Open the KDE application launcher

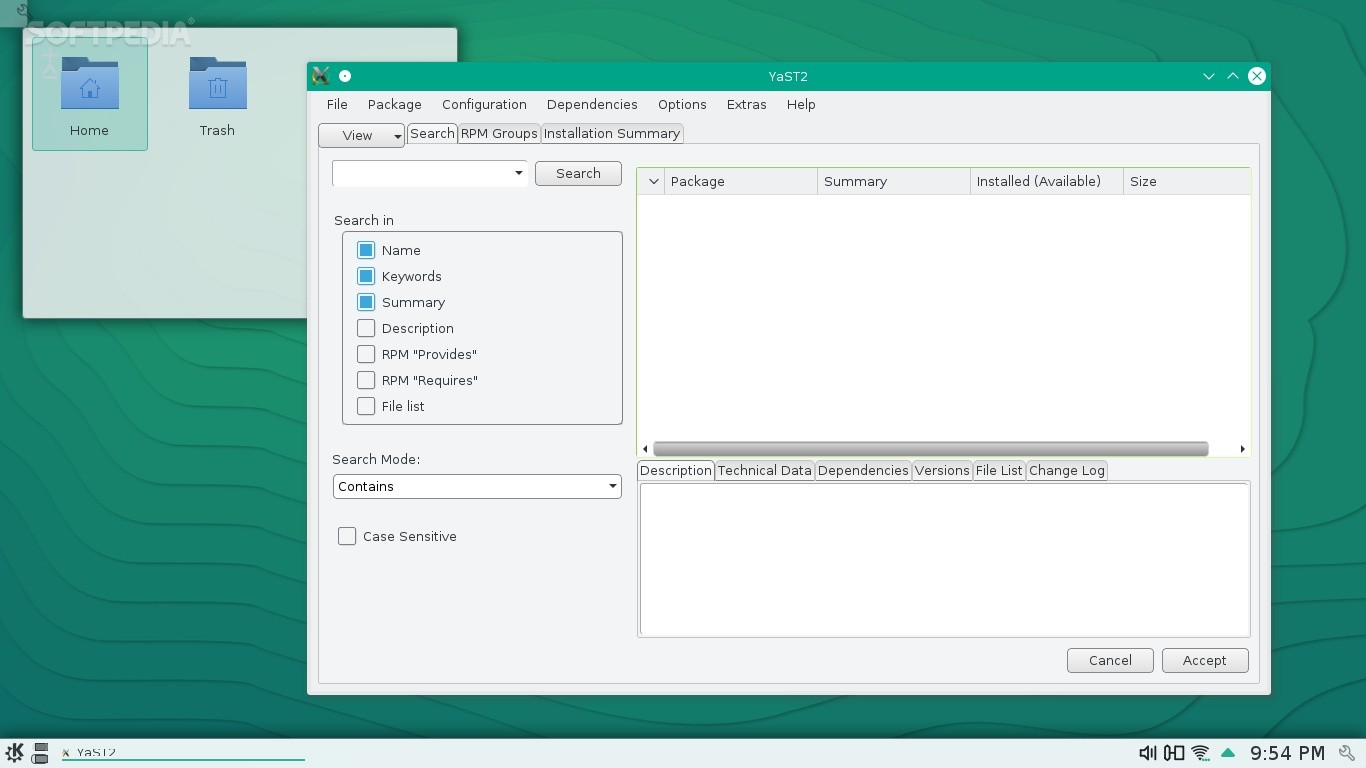tap(14, 753)
